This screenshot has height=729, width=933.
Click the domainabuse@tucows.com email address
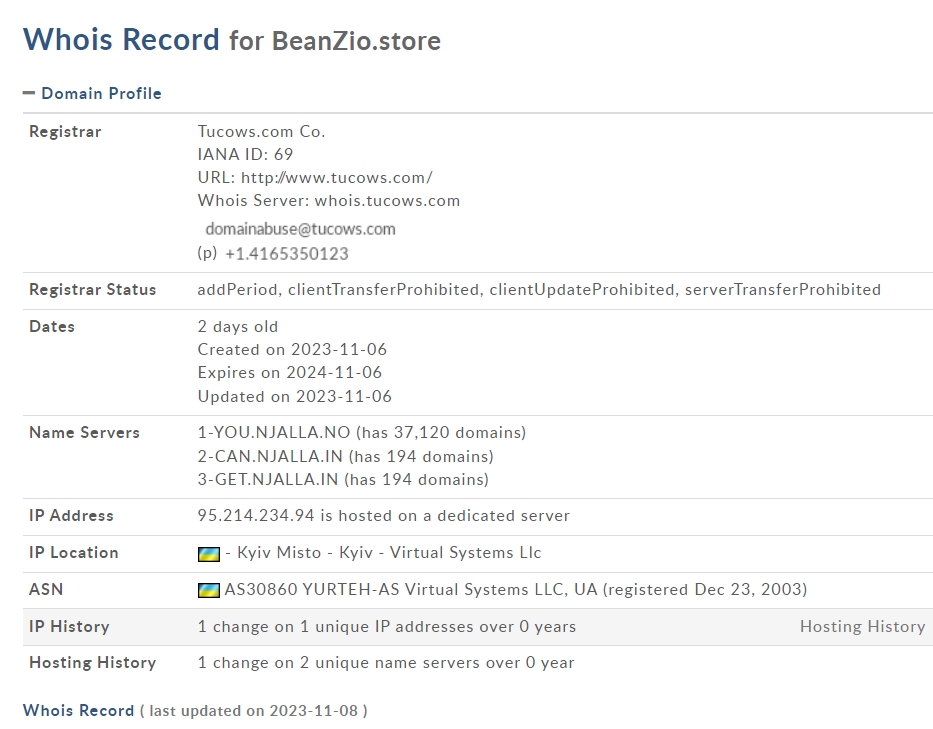tap(300, 229)
